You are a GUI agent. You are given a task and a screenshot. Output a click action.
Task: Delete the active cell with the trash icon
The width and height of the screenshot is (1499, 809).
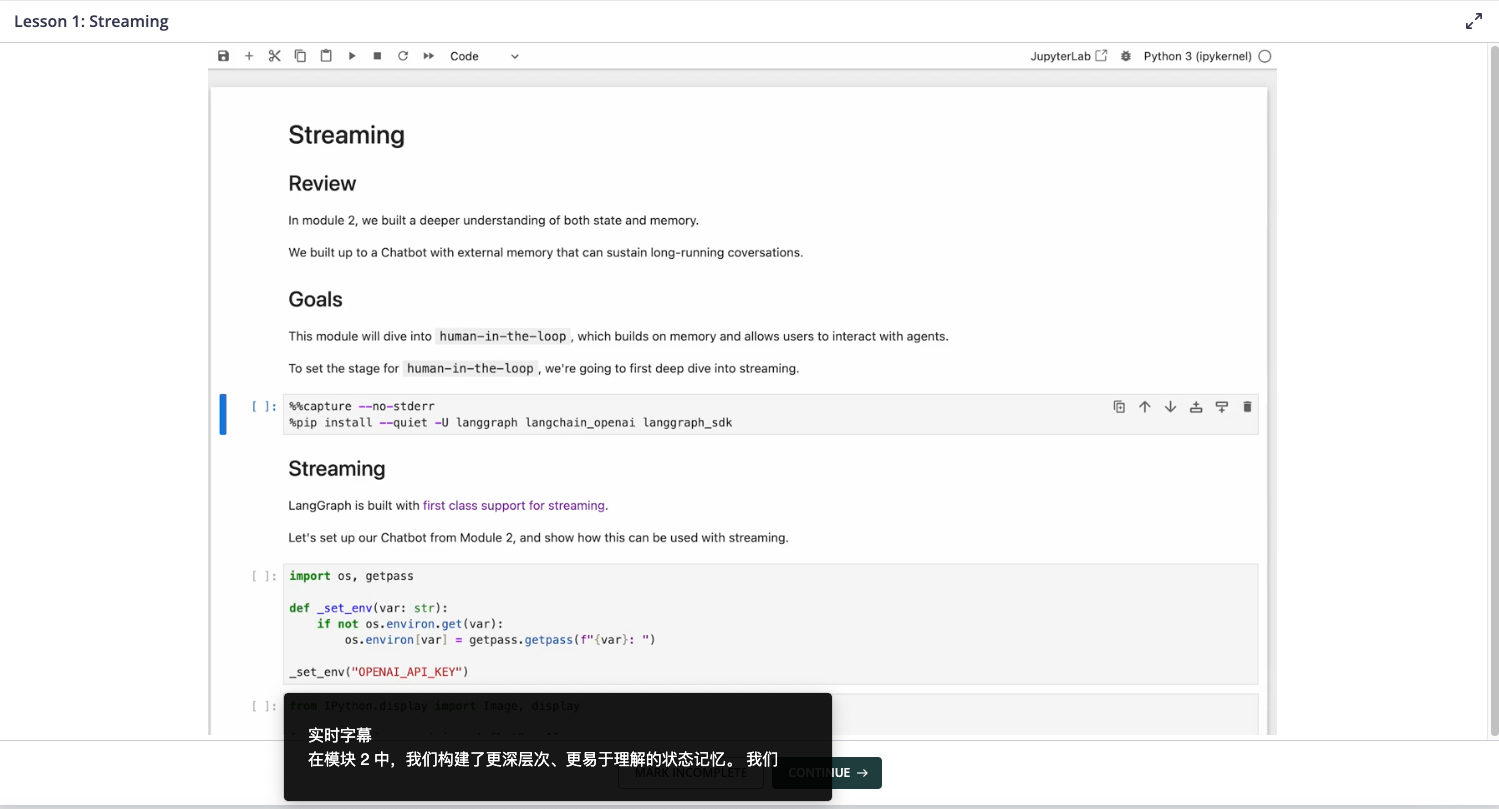1247,407
